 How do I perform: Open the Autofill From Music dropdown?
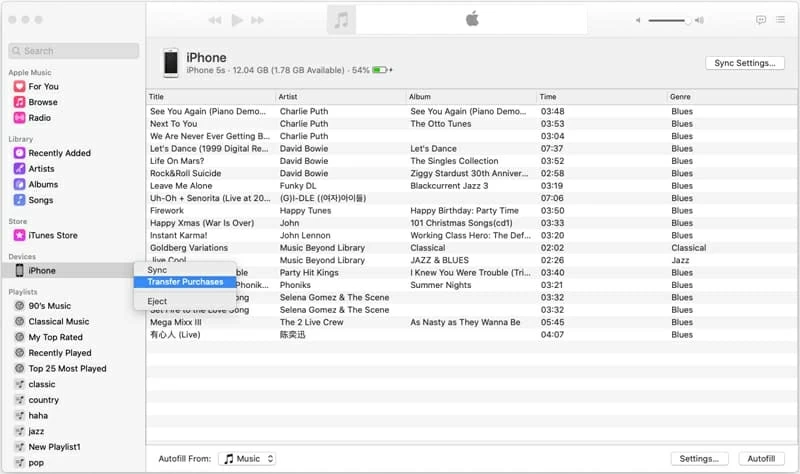point(247,458)
